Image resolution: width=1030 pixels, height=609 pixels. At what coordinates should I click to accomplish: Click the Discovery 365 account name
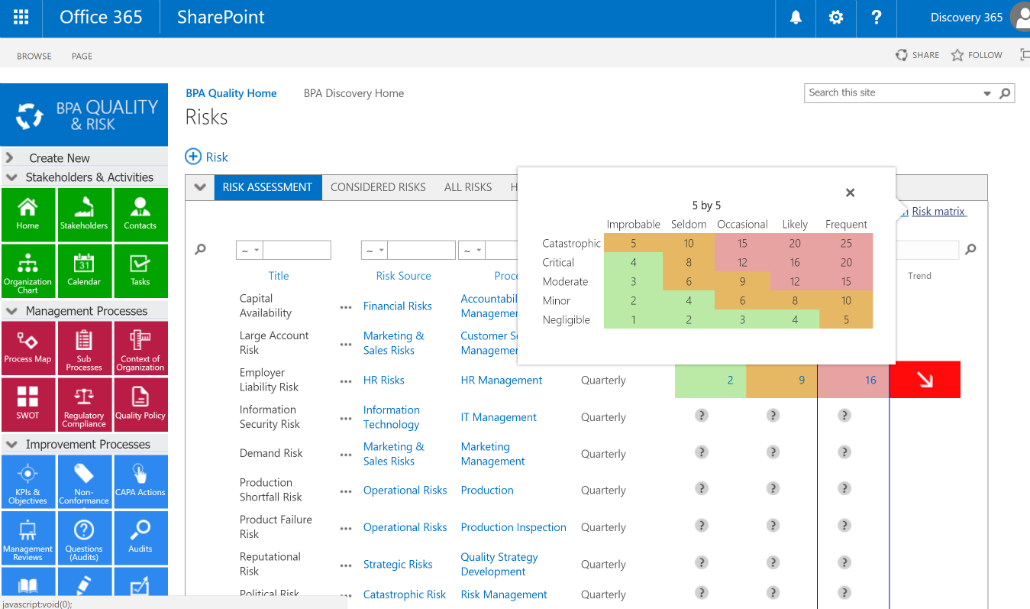[x=966, y=18]
